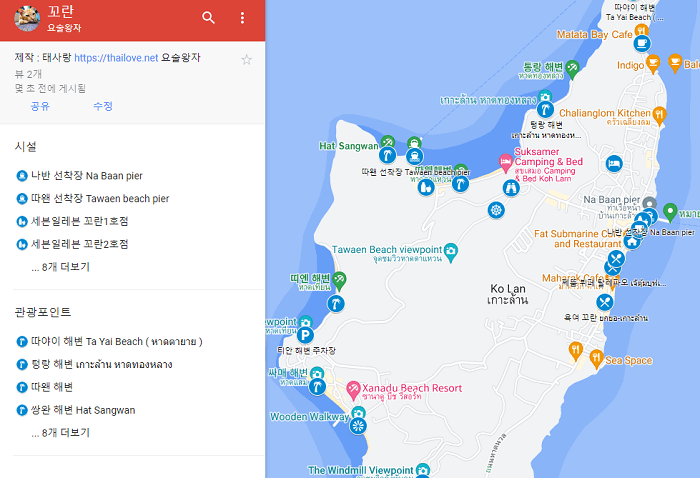Viewport: 700px width, 478px height.
Task: Expand 8 more items under 시설
Action: point(60,267)
